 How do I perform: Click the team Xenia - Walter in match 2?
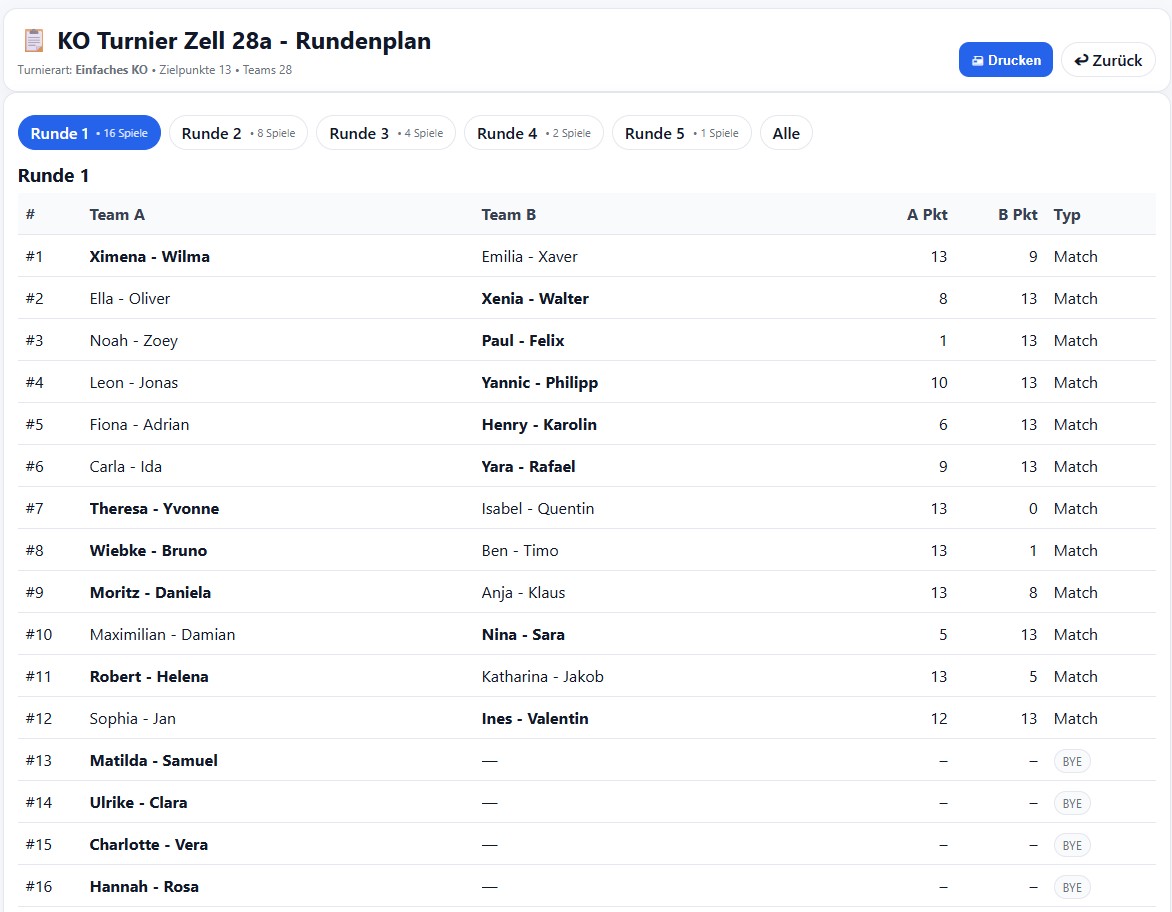click(535, 299)
